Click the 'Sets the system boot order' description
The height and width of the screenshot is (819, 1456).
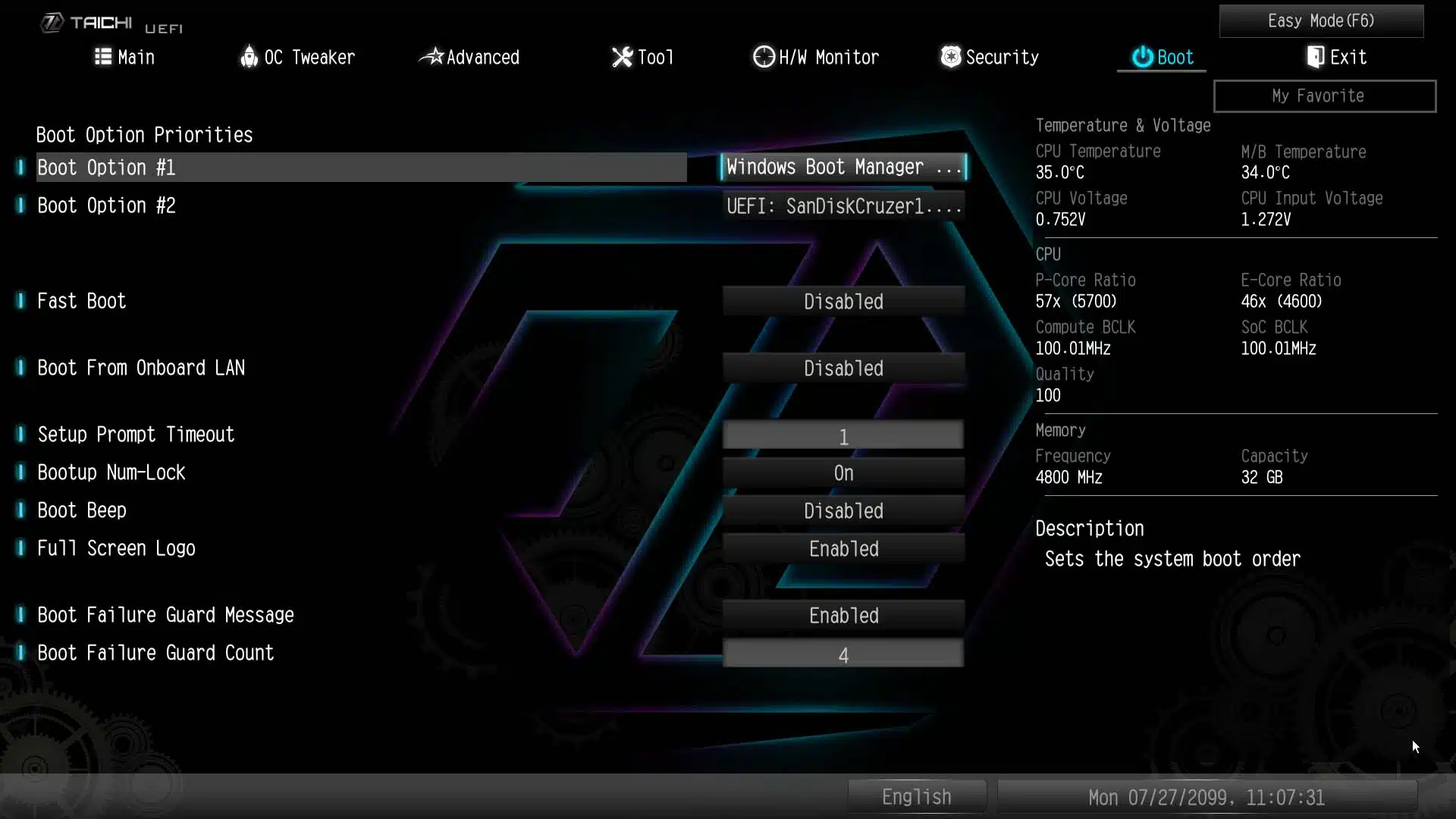tap(1172, 560)
